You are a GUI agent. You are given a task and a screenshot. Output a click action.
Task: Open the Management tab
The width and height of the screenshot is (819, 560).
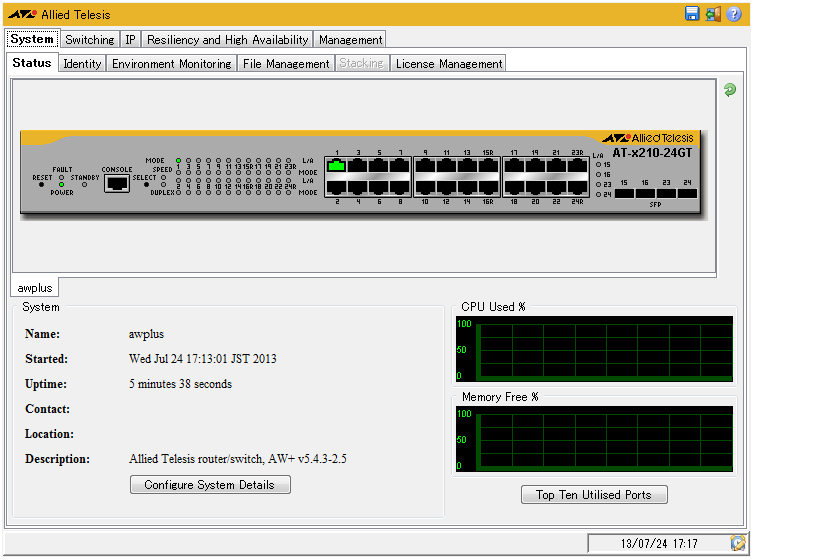point(350,40)
